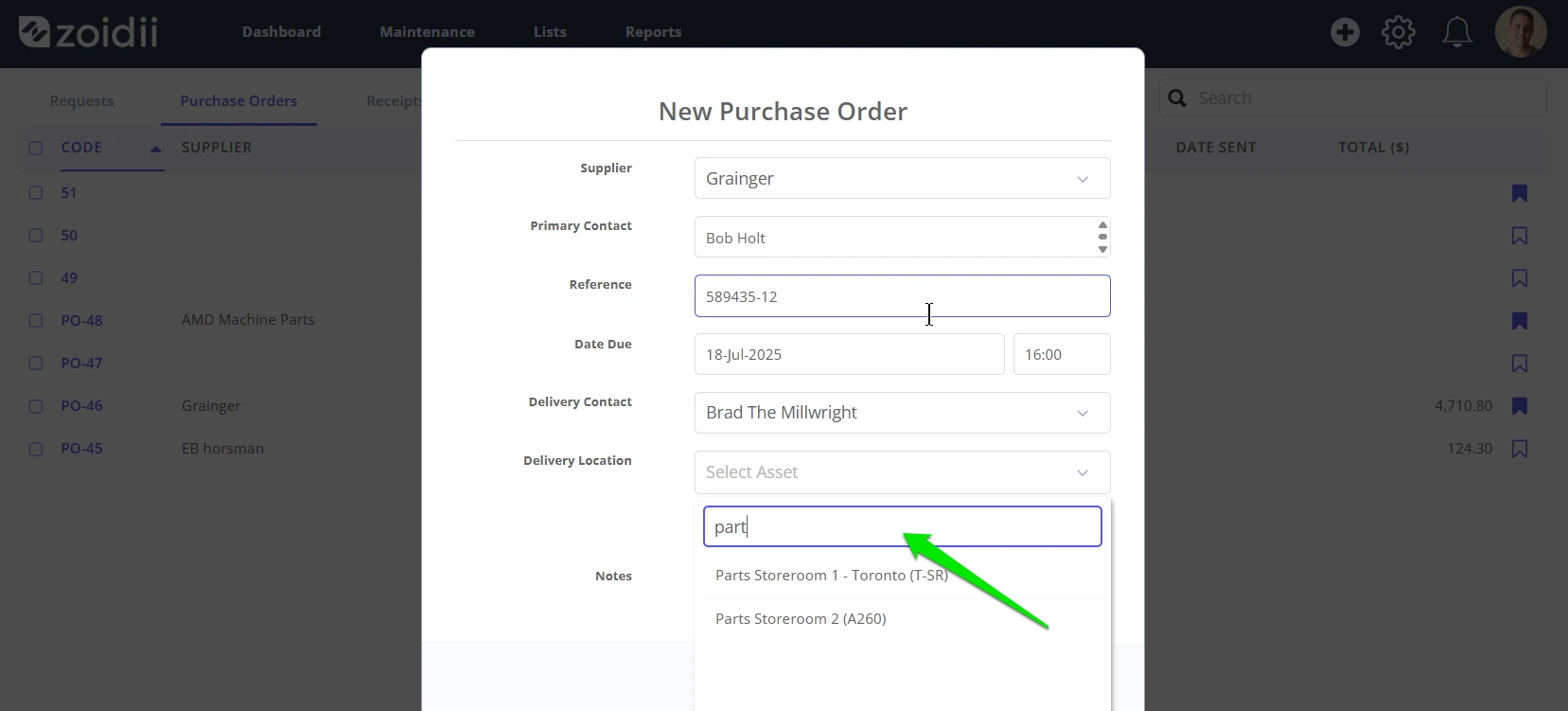Screen dimensions: 1568x711
Task: Click supplier Grainger in PO-46 row
Action: [x=211, y=405]
